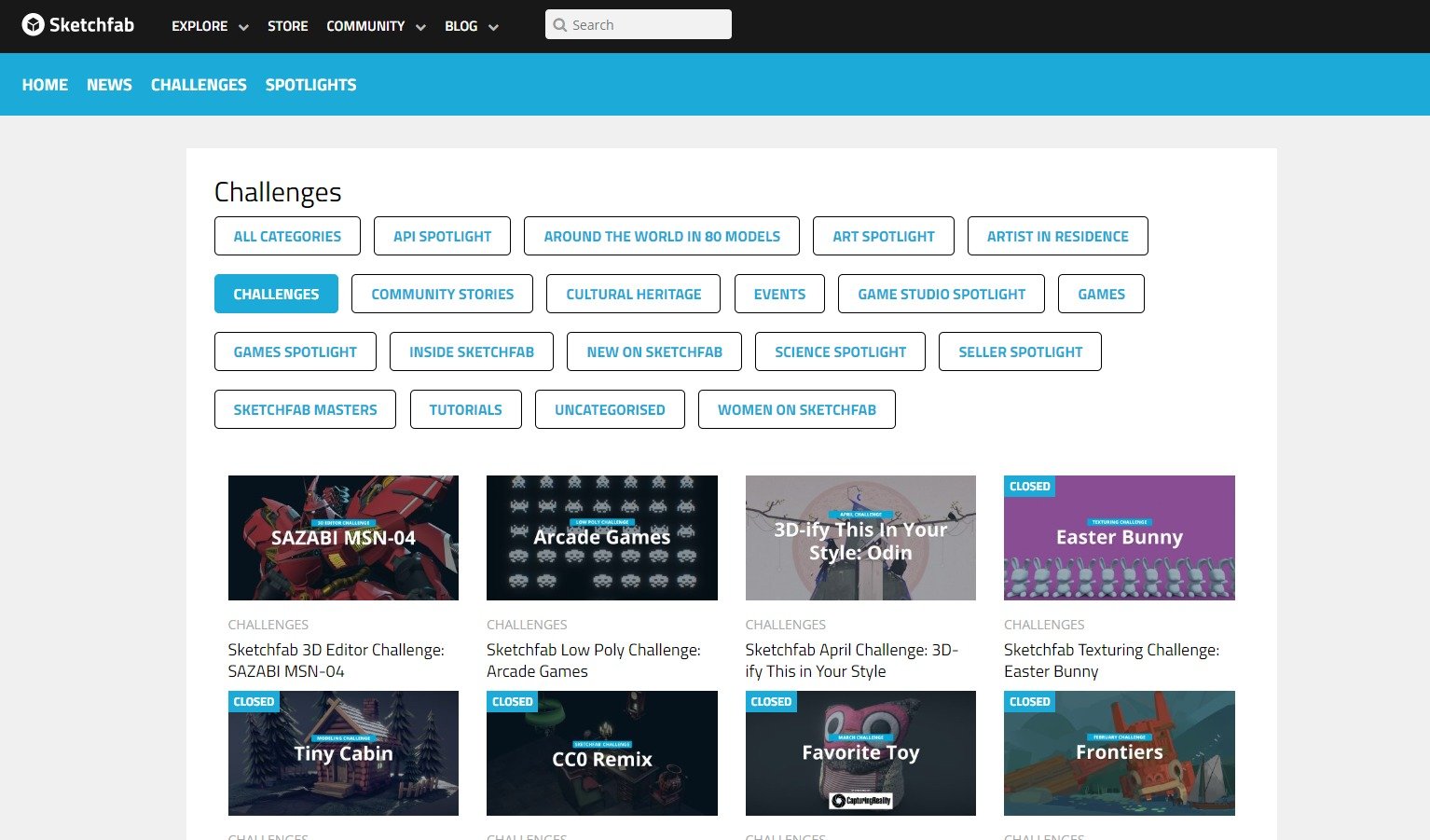Select the Uncategorised category
Screen dimensions: 1430x840
point(610,409)
